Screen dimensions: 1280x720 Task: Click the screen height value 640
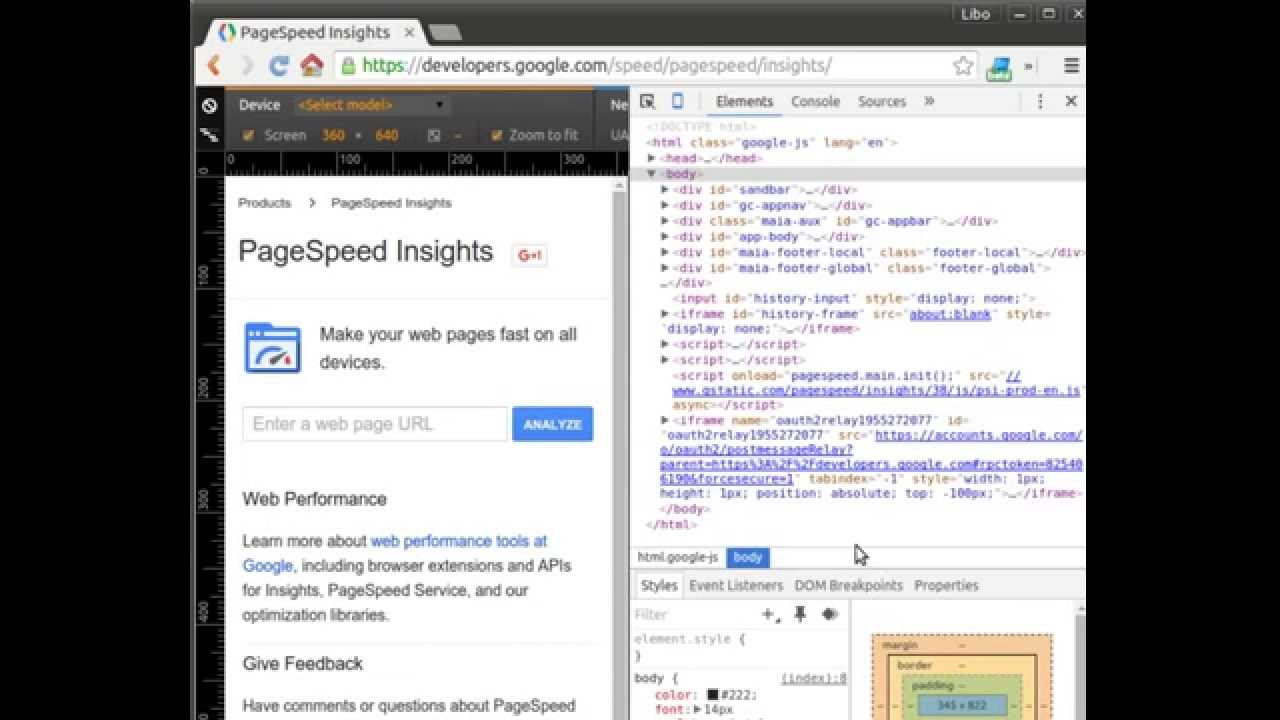387,135
